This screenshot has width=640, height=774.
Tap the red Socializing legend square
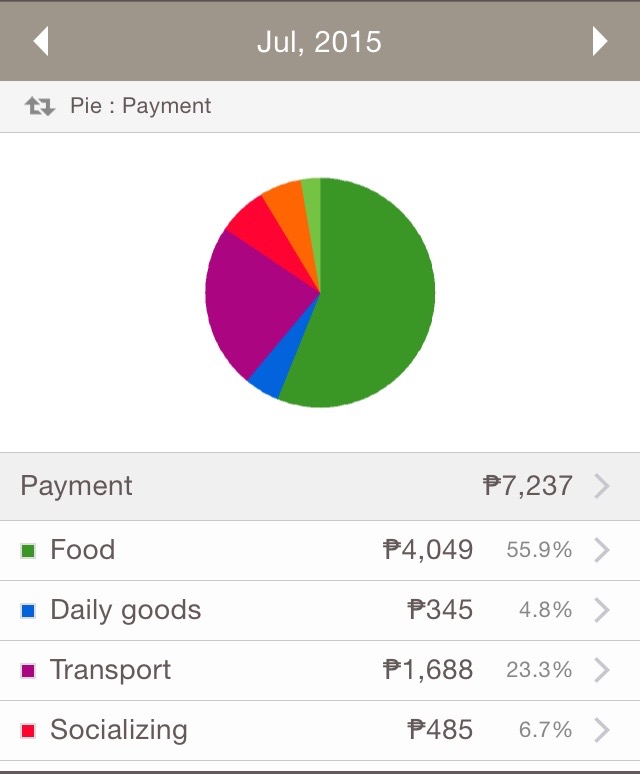coord(28,730)
